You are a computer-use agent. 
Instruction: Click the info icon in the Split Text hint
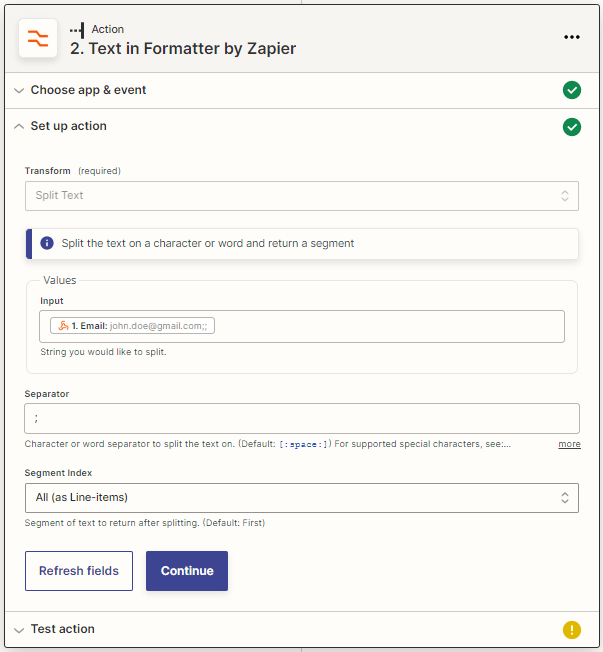tap(47, 243)
